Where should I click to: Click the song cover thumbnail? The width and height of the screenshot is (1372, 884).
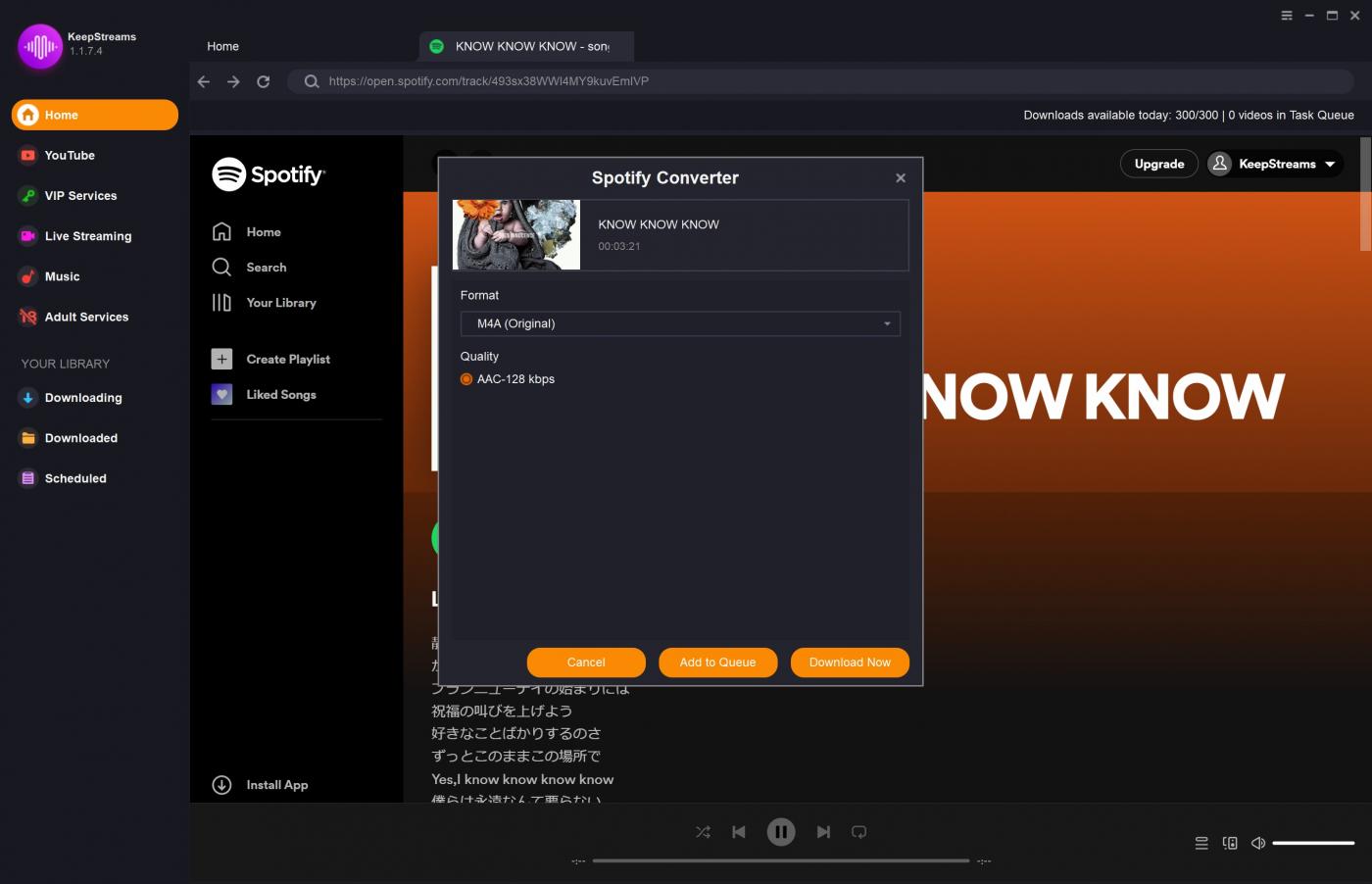tap(516, 235)
